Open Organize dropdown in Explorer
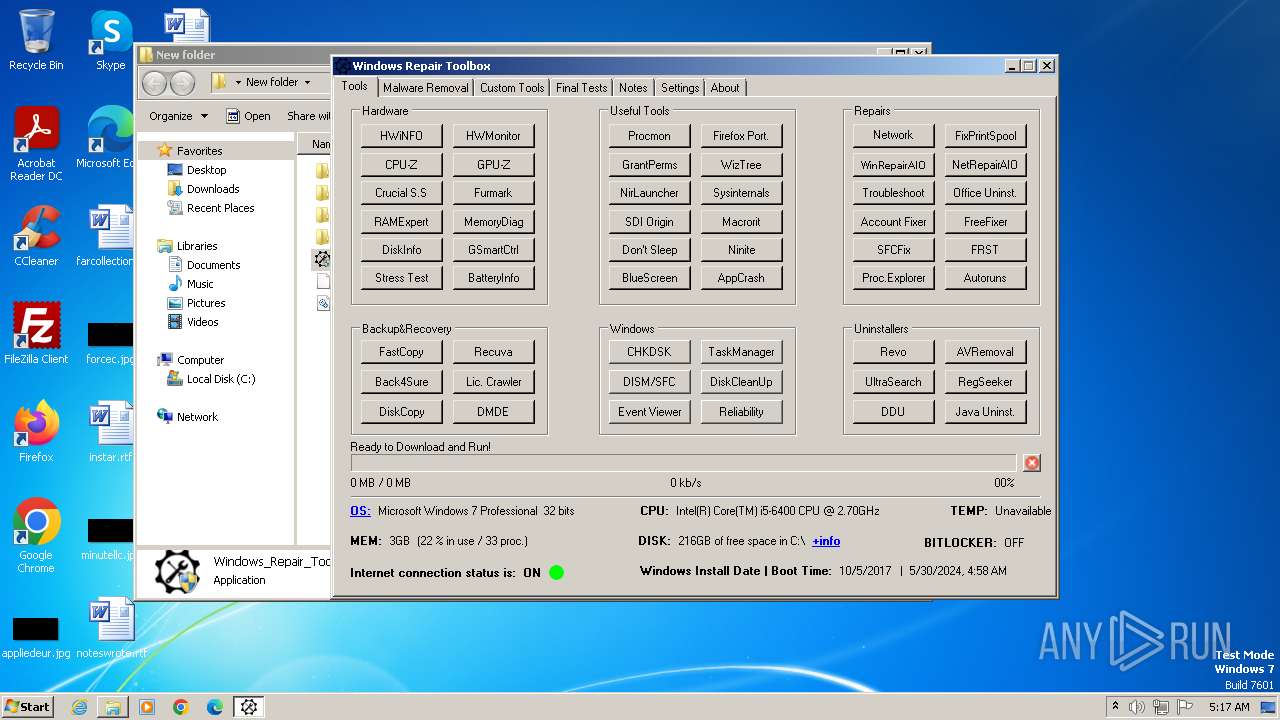 (x=178, y=116)
